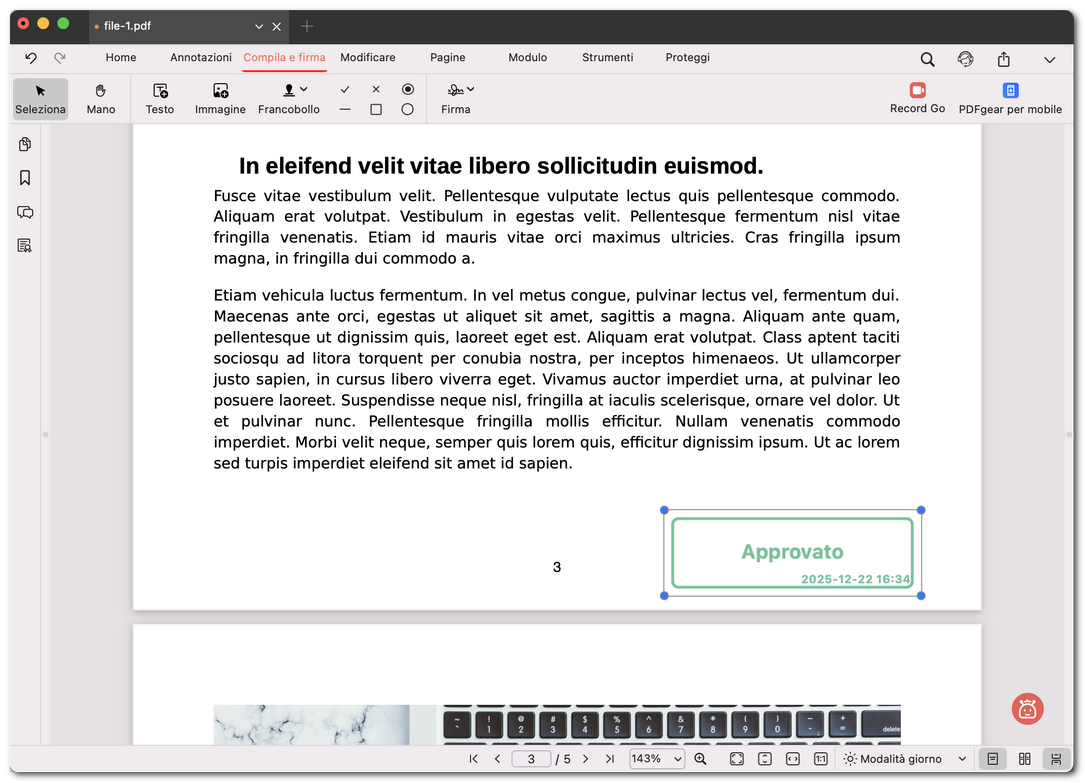Open the Pagine ribbon tab
The image size is (1085, 783).
447,57
